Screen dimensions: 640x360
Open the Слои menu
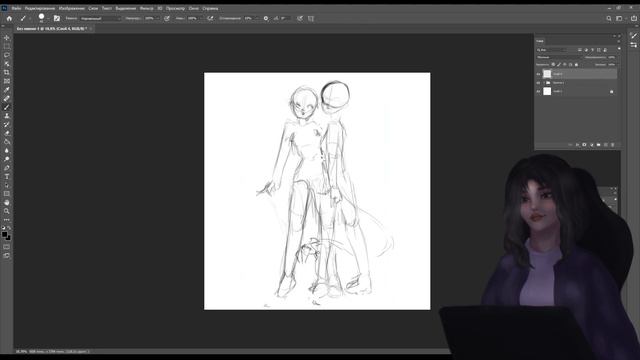[x=93, y=8]
